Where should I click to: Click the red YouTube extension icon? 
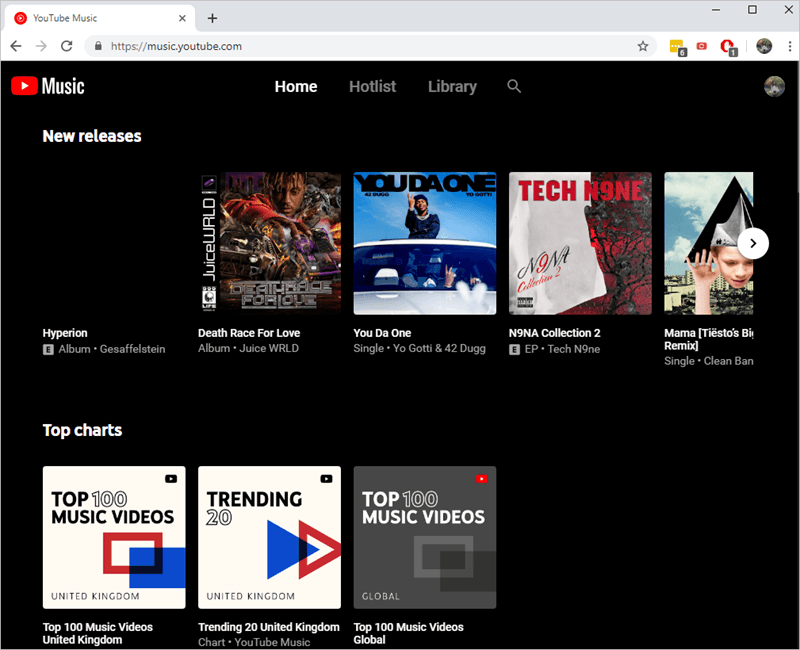tap(702, 46)
